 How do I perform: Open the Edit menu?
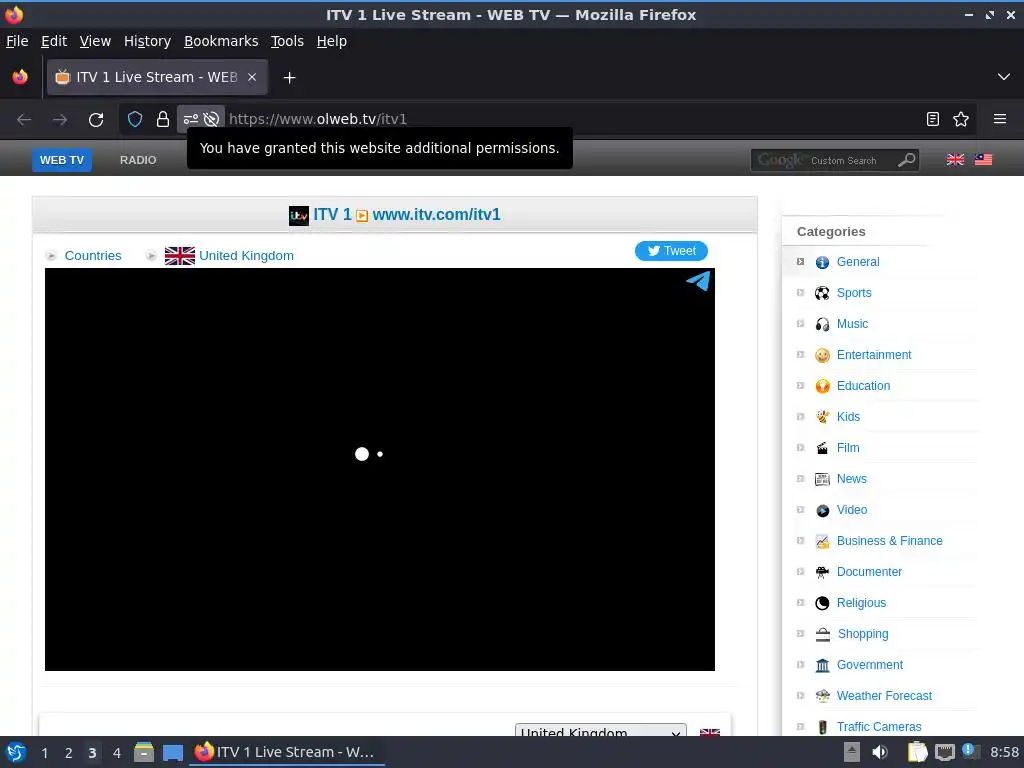(x=54, y=41)
